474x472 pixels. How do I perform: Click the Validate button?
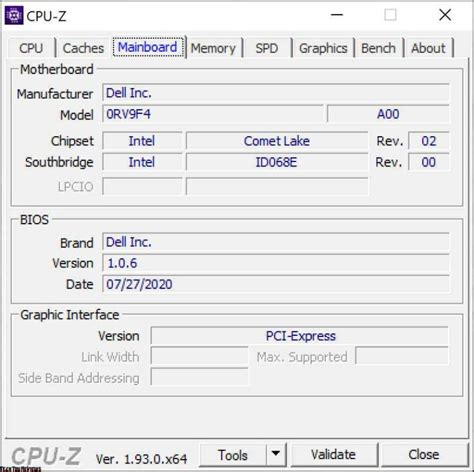pyautogui.click(x=333, y=455)
